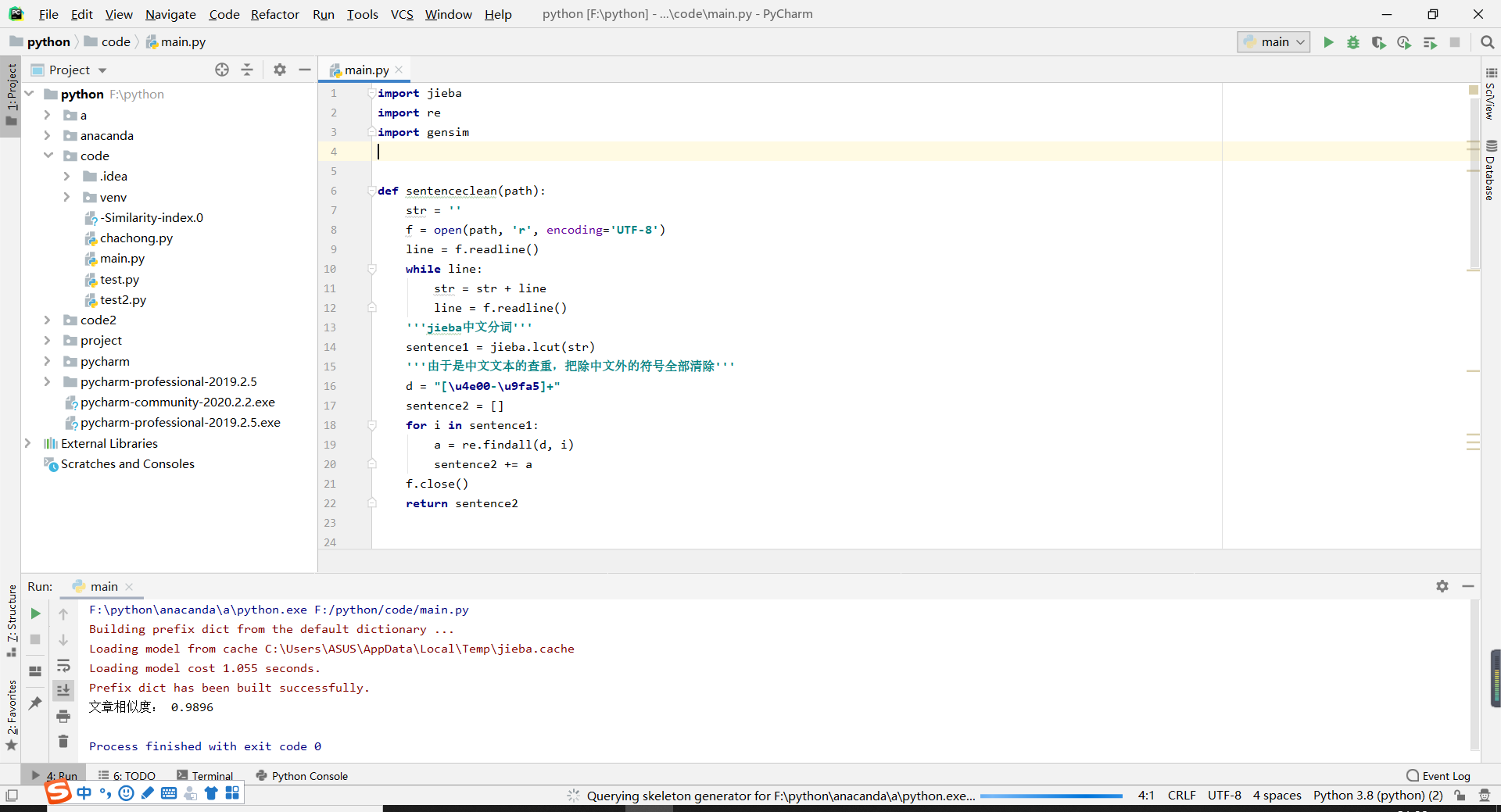1501x812 pixels.
Task: Click the code breadcrumb in navigation bar
Action: click(x=116, y=42)
